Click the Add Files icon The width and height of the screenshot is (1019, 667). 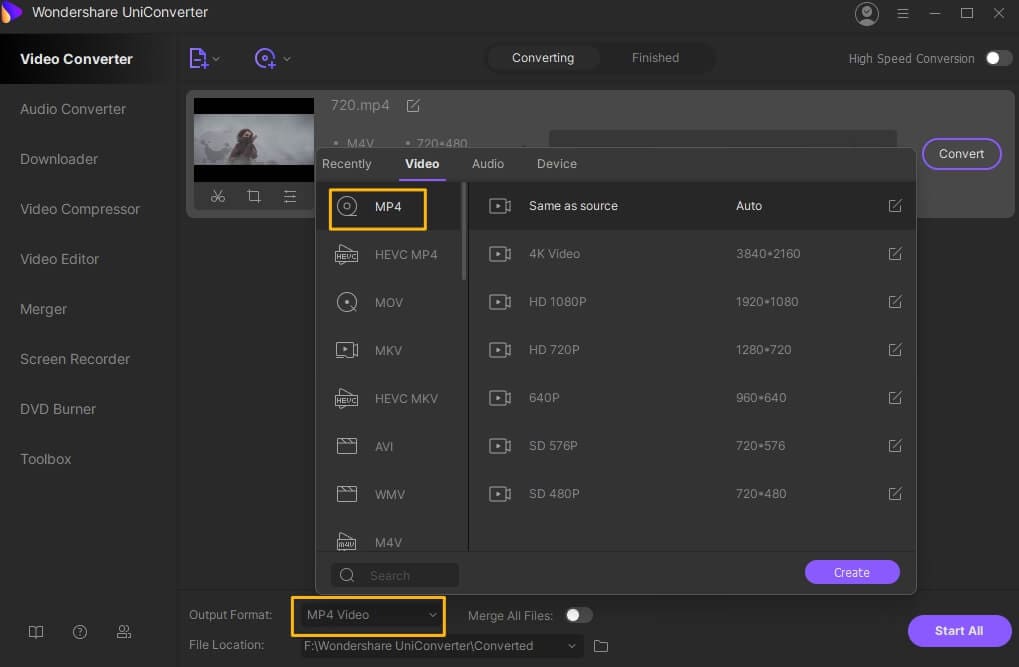click(198, 59)
